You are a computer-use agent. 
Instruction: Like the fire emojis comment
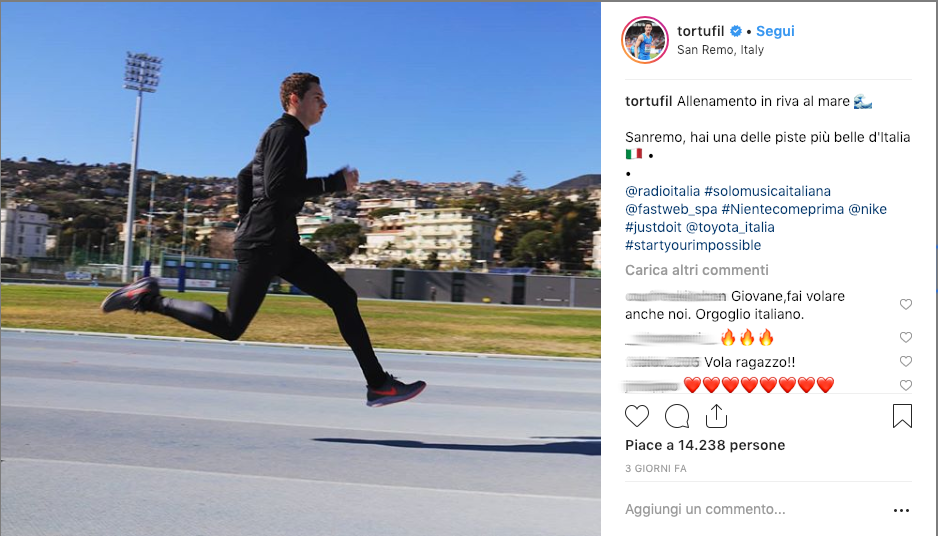906,337
